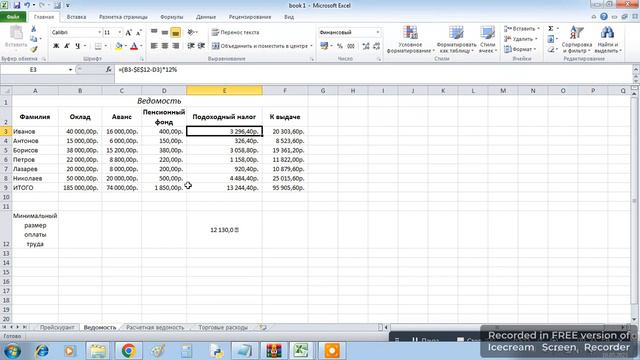Switch to the Формулы ribbon tab

pos(171,17)
